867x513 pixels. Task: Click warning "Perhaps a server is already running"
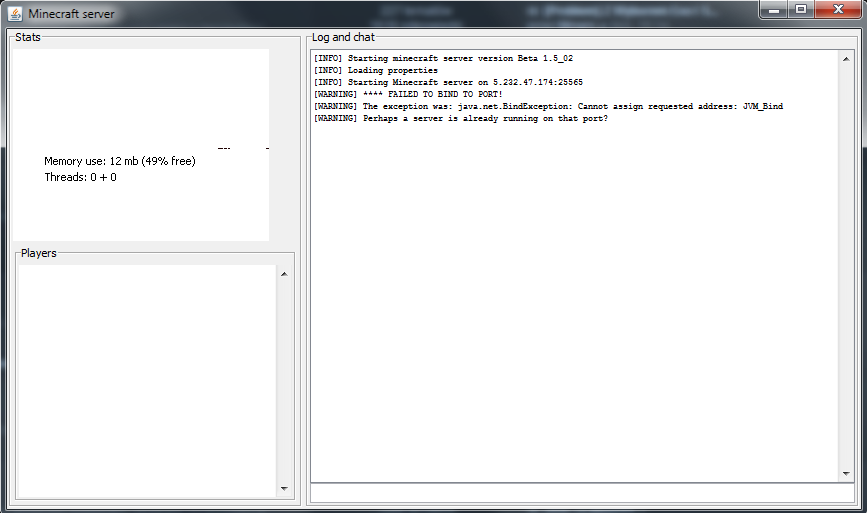pos(461,119)
